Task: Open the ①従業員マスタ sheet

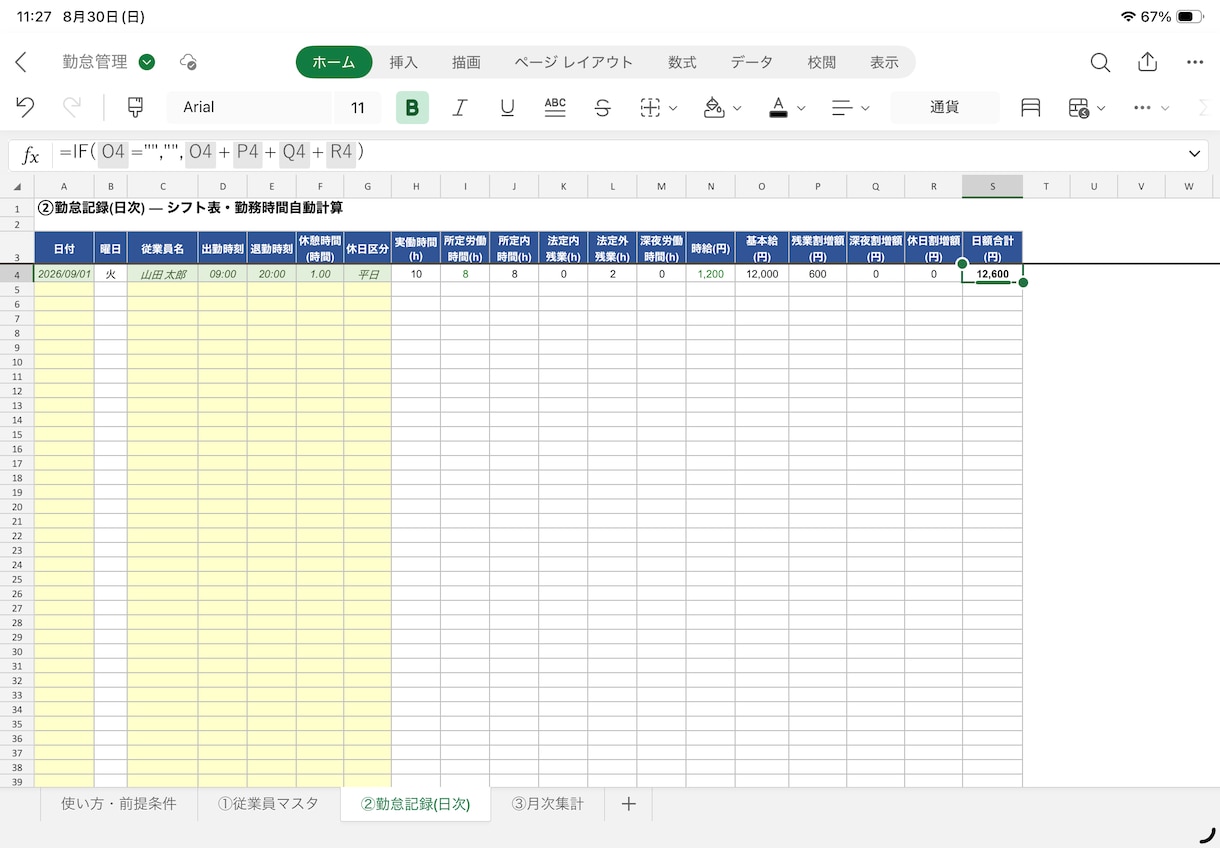Action: tap(268, 803)
